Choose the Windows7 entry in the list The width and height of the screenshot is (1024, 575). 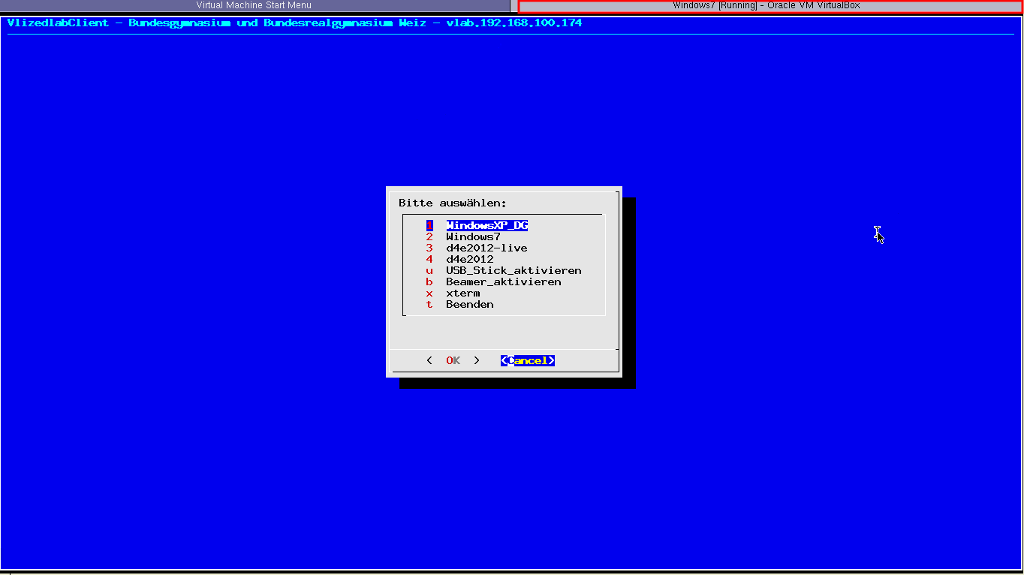pos(473,237)
